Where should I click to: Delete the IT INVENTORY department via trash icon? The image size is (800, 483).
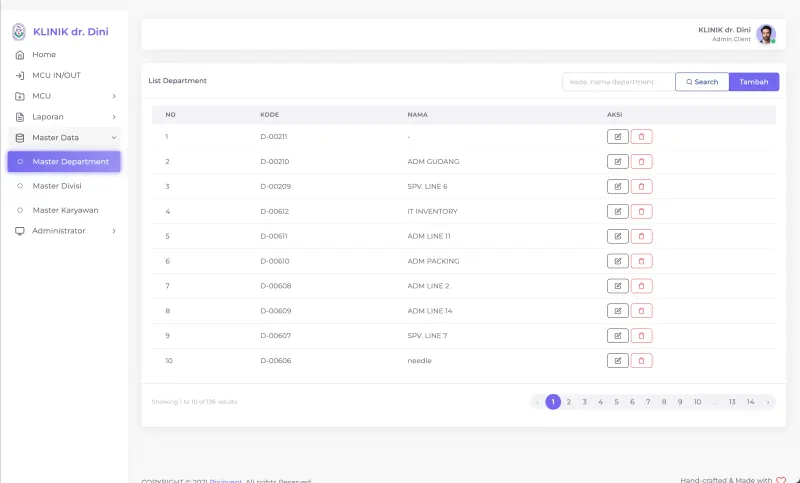click(x=641, y=211)
